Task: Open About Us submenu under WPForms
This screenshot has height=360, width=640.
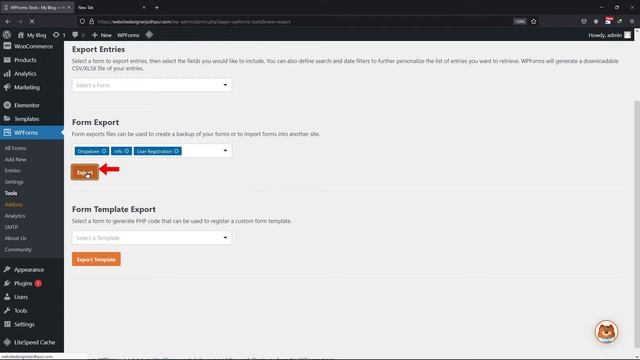Action: pos(16,238)
